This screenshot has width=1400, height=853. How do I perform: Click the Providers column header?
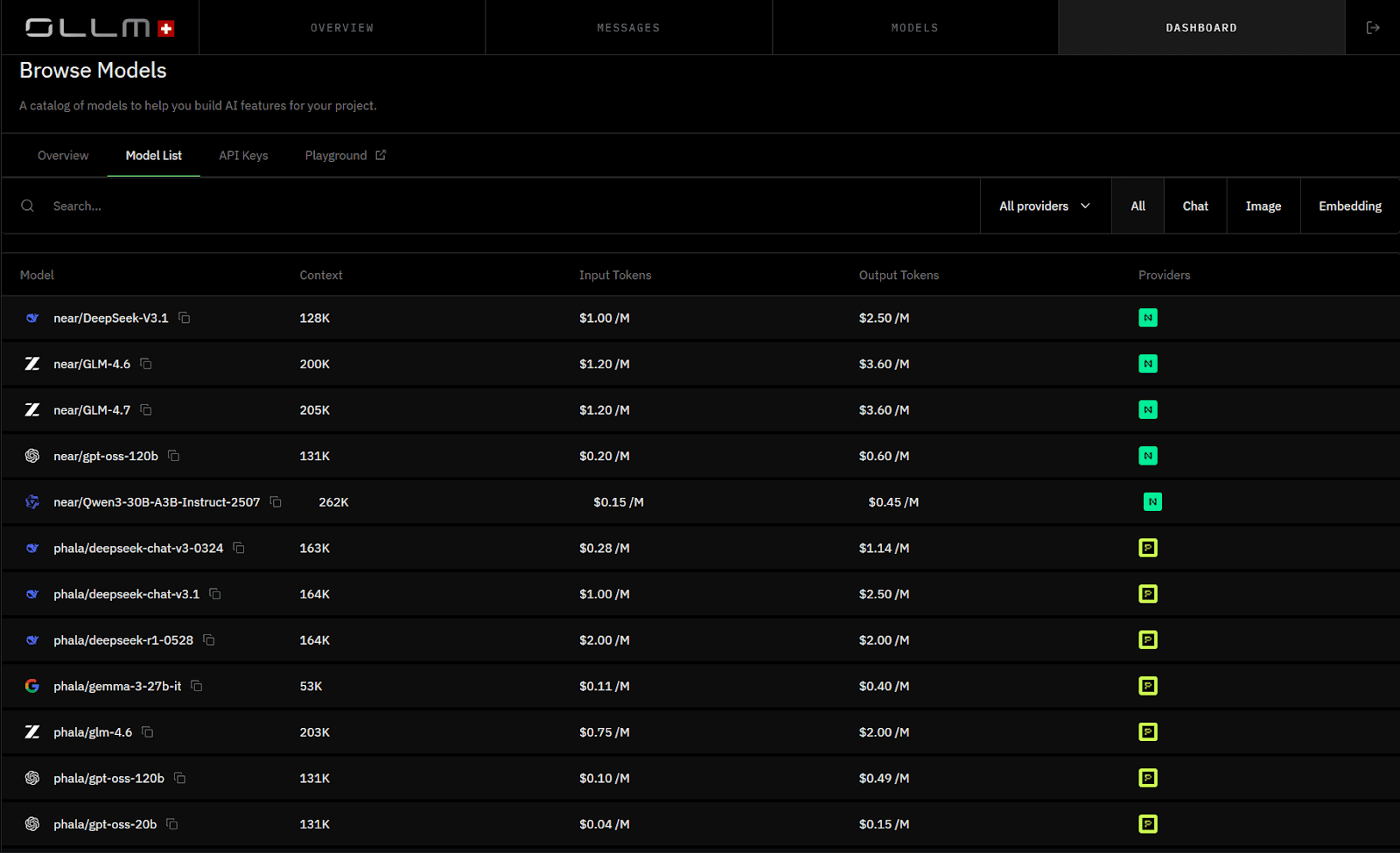(x=1164, y=275)
